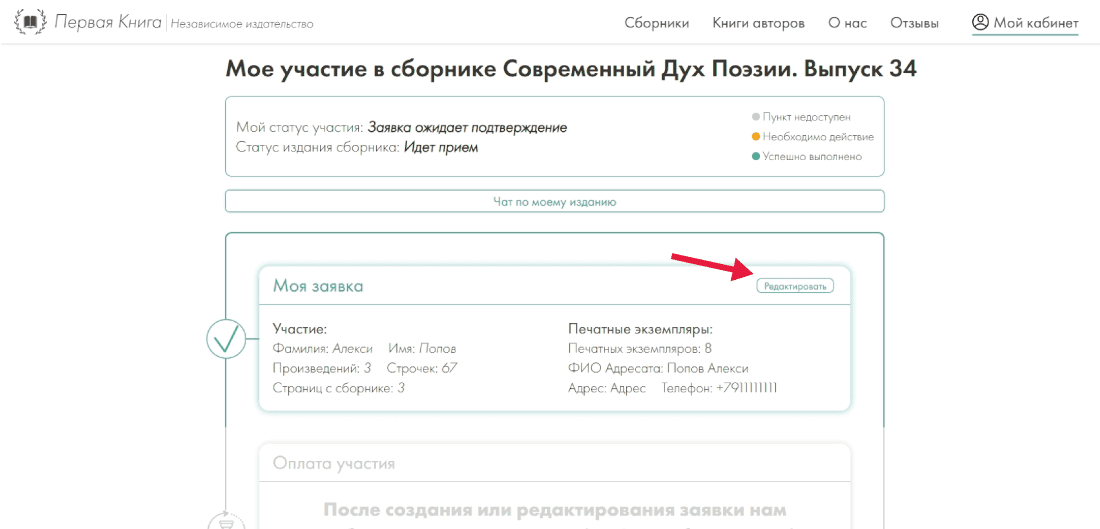Click the Первая Книга laurel book logo icon
Image resolution: width=1100 pixels, height=529 pixels.
(x=31, y=22)
